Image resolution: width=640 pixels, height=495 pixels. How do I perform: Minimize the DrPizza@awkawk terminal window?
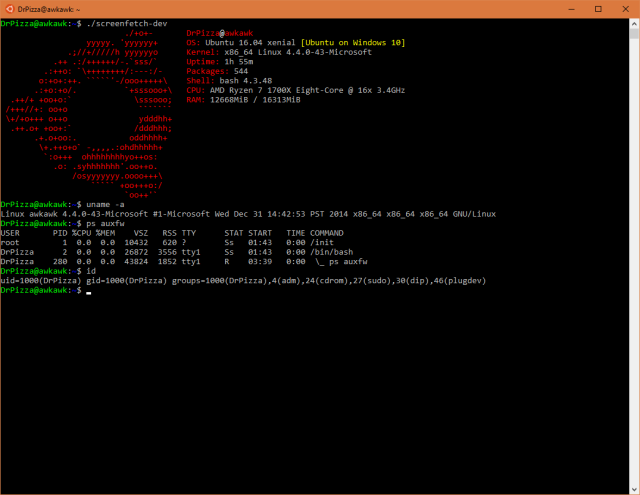(571, 9)
